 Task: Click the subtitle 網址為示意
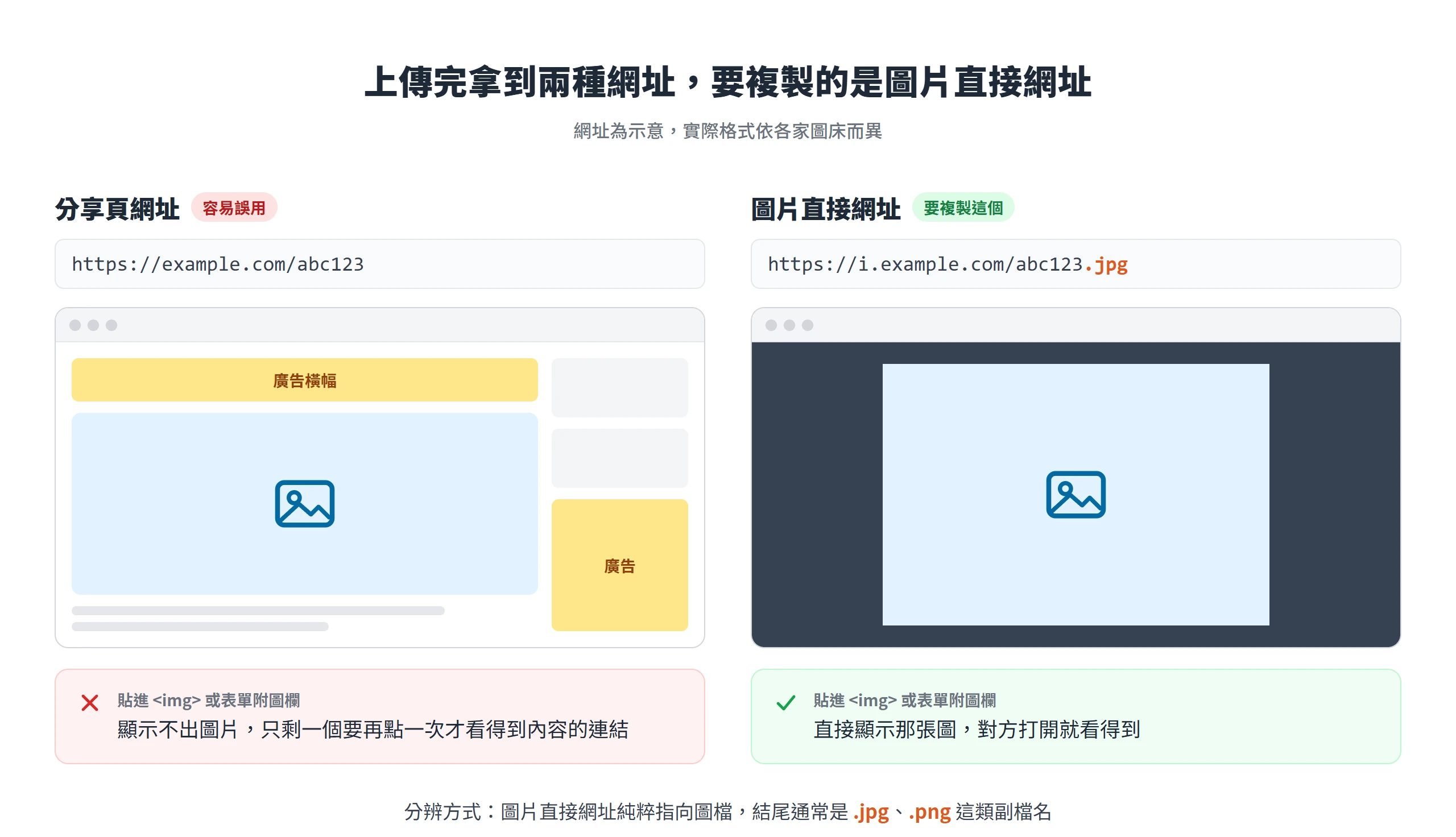click(618, 131)
